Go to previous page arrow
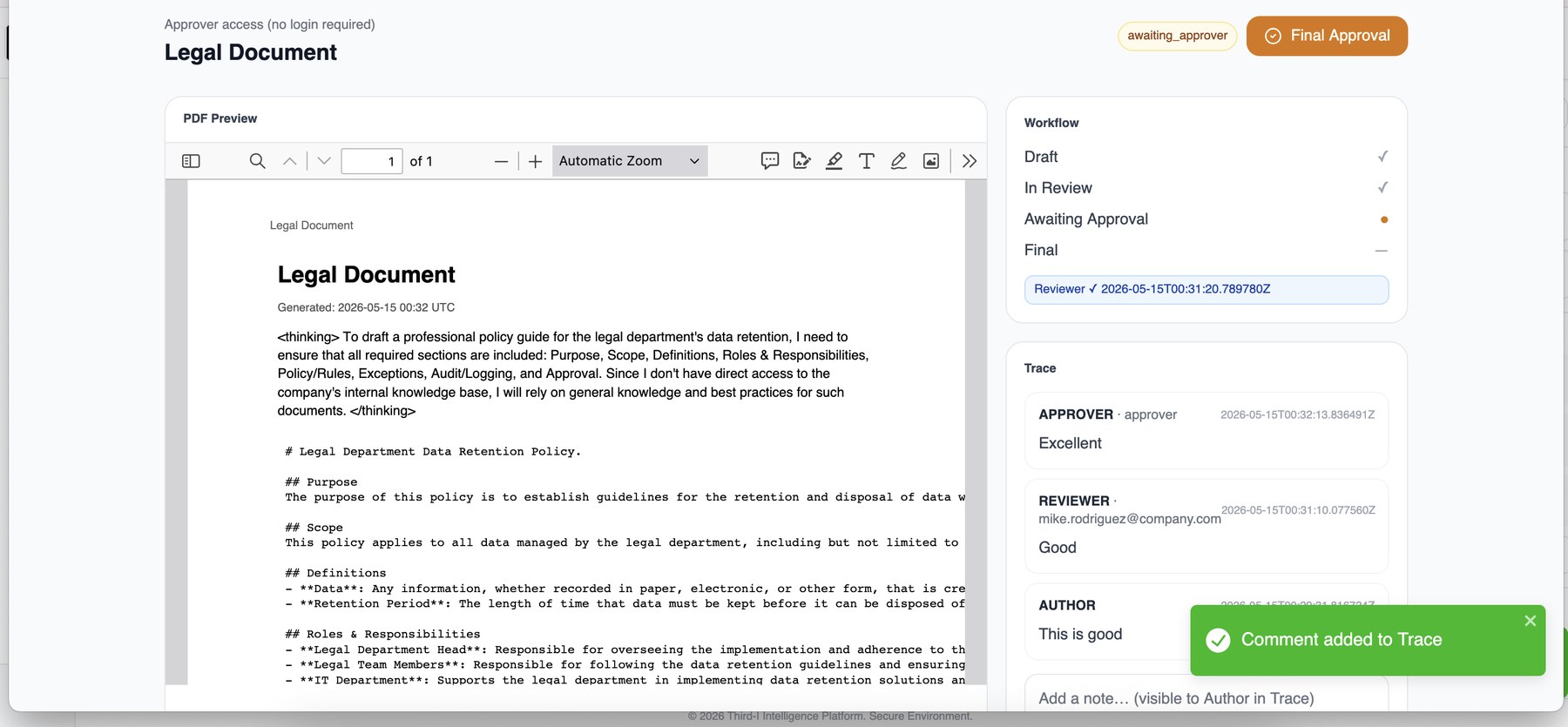This screenshot has width=1568, height=727. (x=290, y=161)
